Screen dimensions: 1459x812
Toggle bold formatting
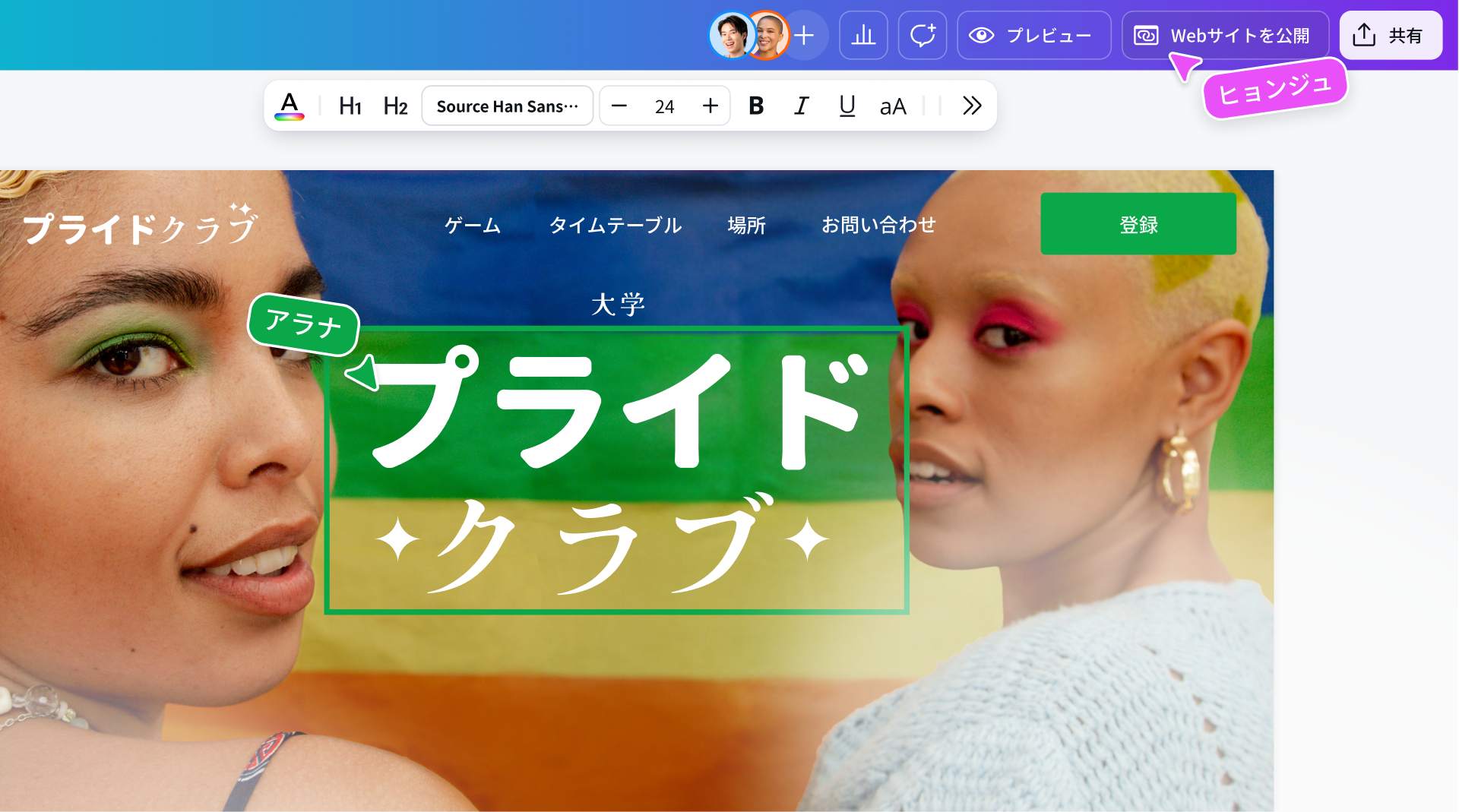755,106
